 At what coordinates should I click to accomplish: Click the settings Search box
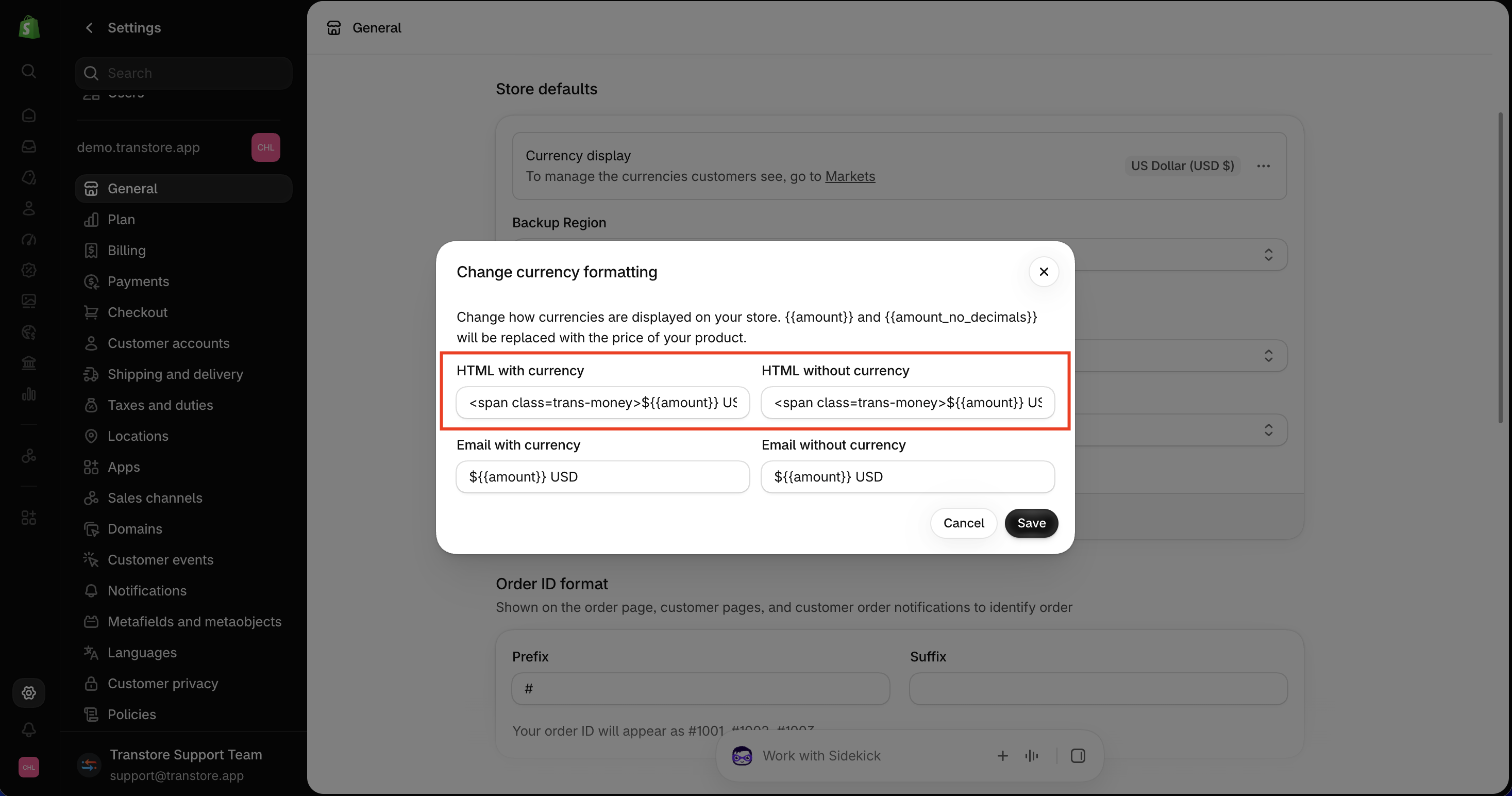(183, 73)
